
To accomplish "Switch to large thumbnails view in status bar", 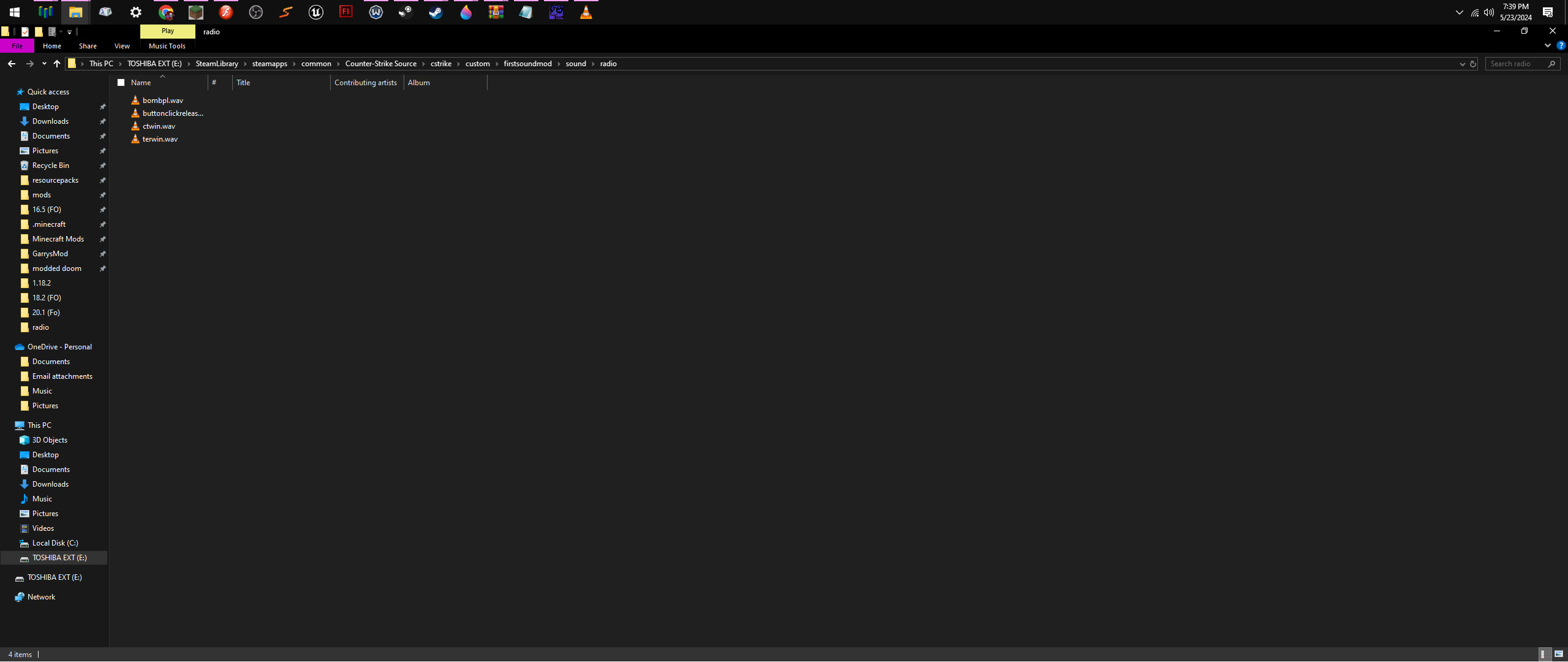I will coord(1559,654).
